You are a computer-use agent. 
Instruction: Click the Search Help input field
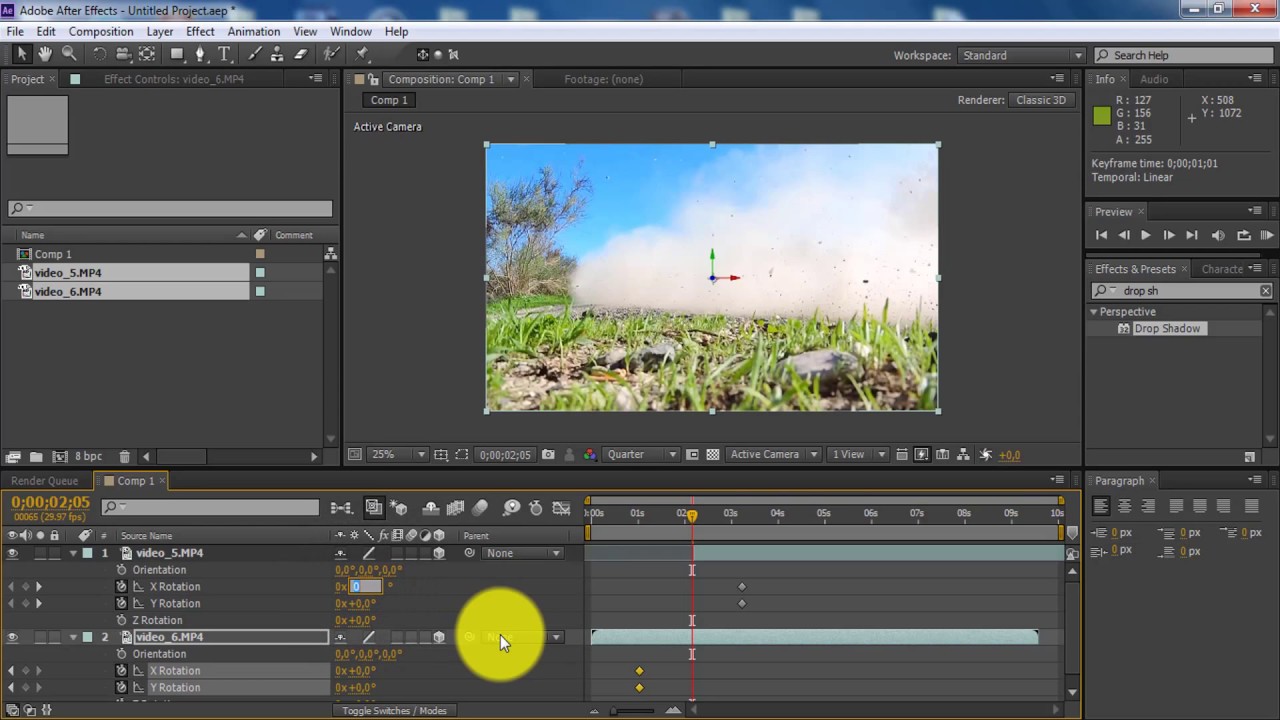pyautogui.click(x=1185, y=55)
